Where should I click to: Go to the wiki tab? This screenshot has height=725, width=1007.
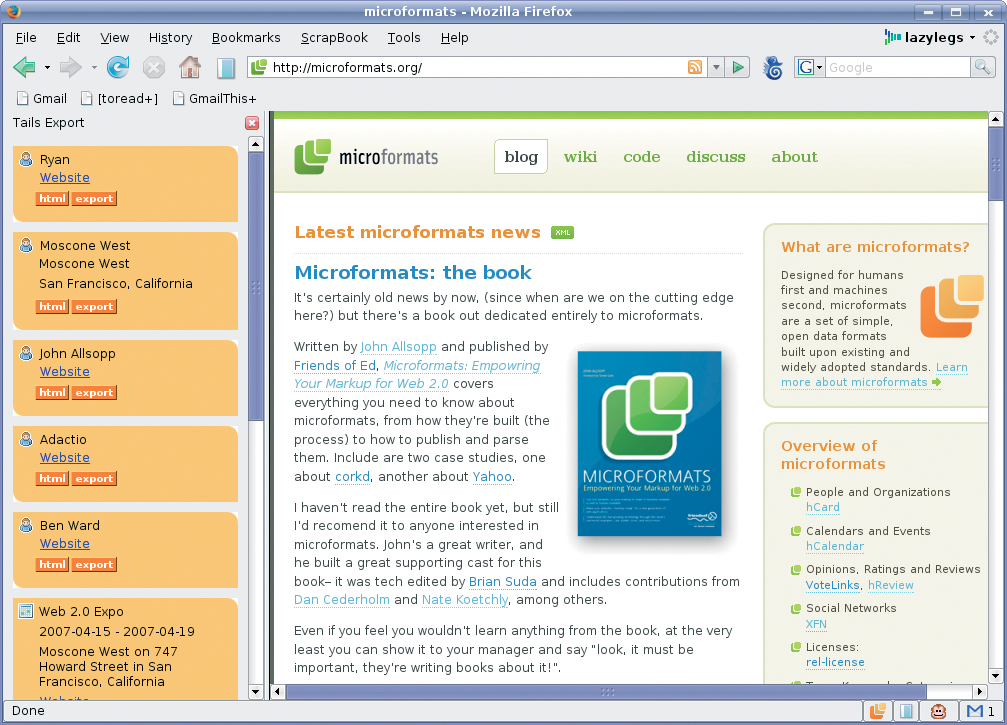[x=581, y=157]
